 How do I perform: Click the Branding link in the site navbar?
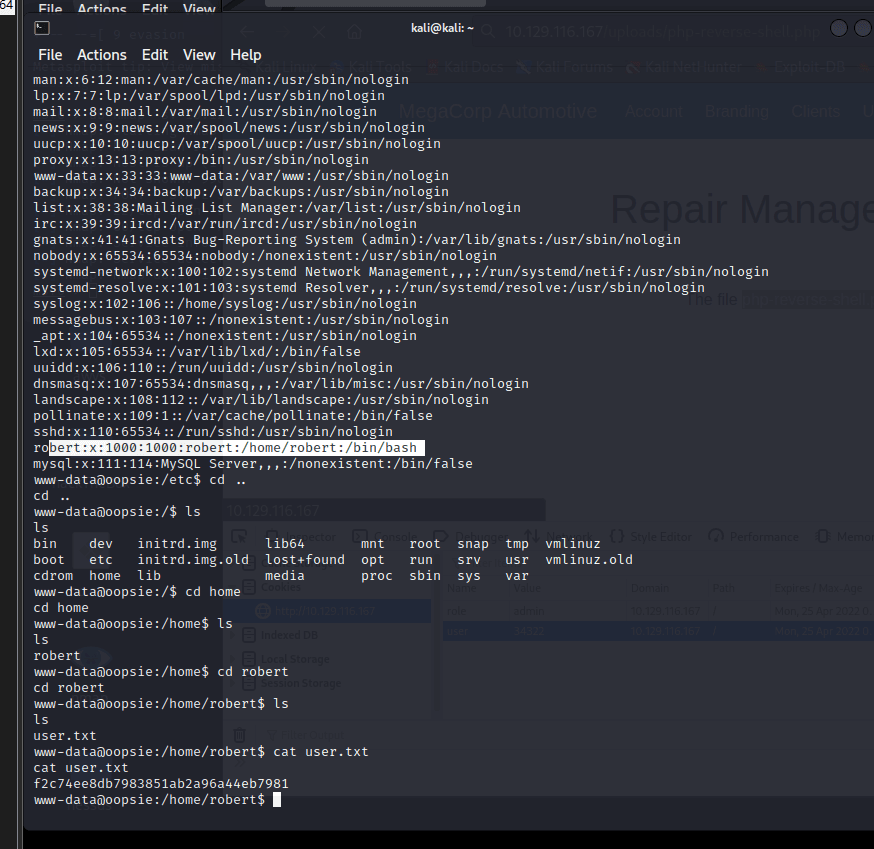736,112
